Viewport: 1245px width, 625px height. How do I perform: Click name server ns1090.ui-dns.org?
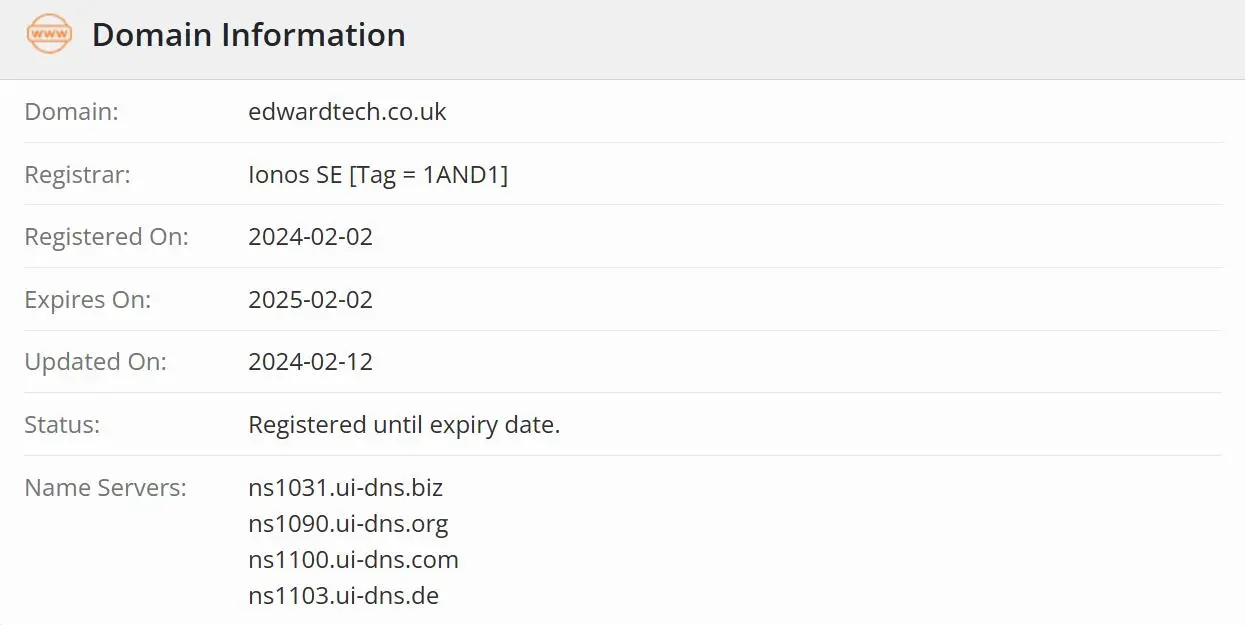point(348,523)
